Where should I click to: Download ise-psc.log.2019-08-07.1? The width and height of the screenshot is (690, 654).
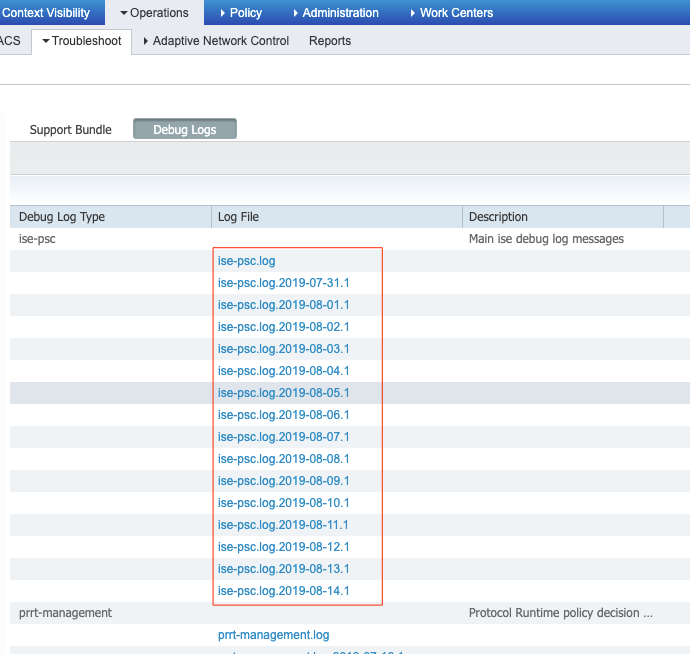click(283, 437)
